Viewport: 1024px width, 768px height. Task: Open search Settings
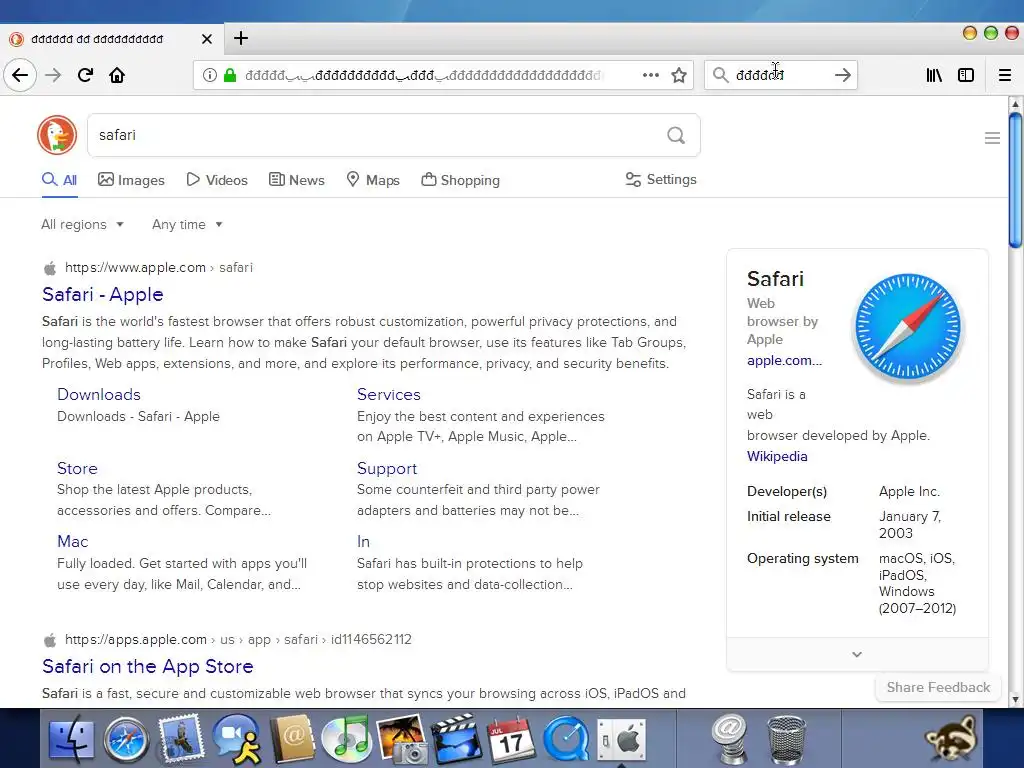(x=661, y=180)
